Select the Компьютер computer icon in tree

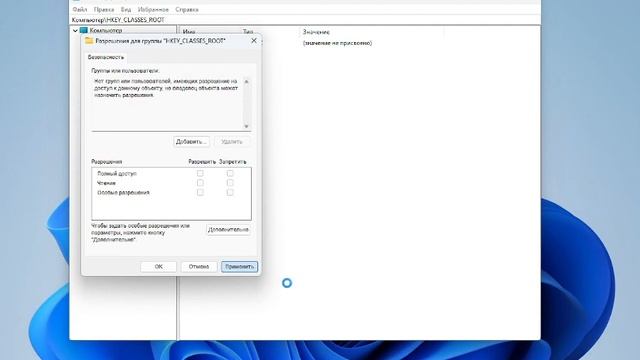84,30
